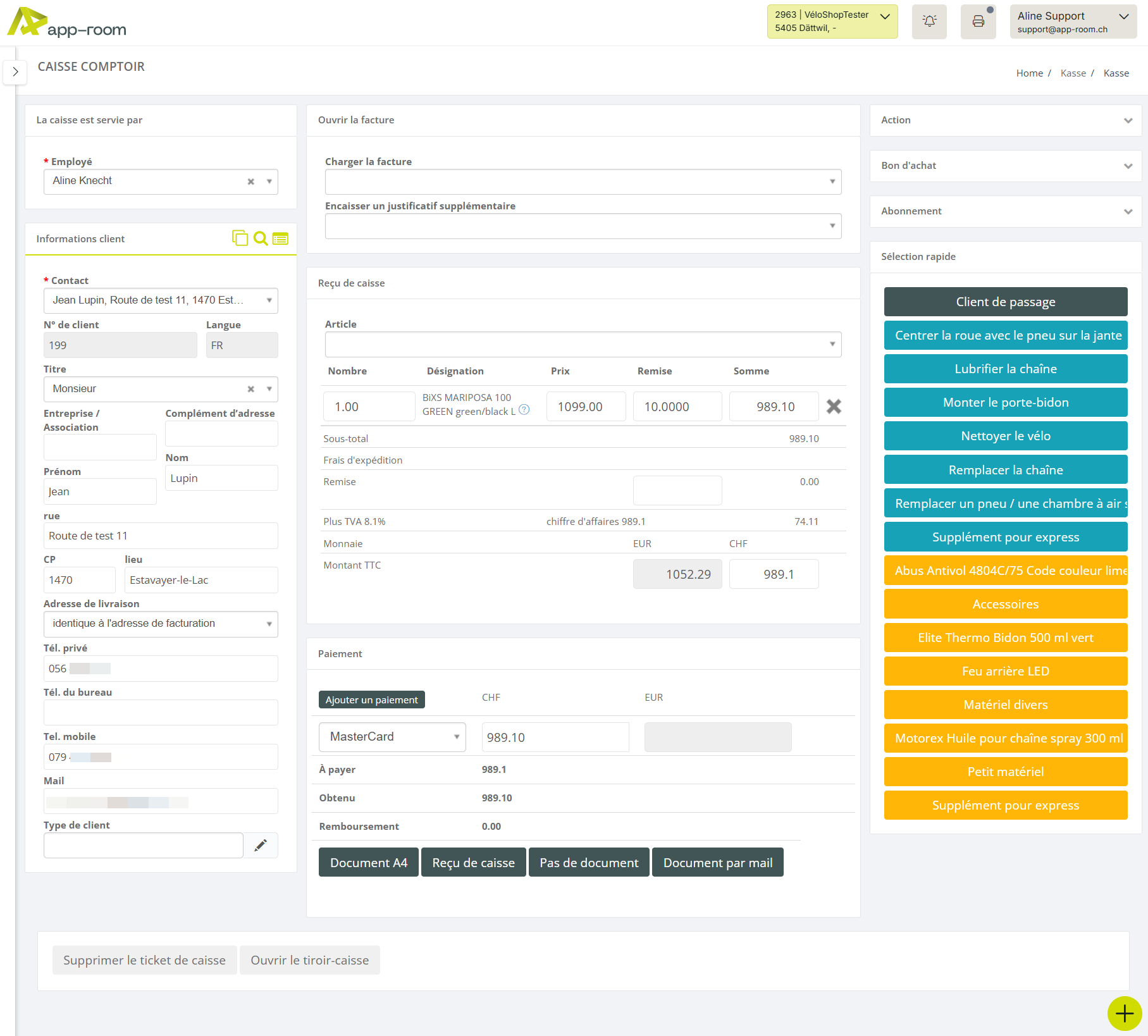
Task: Open the customer list icon
Action: 280,238
